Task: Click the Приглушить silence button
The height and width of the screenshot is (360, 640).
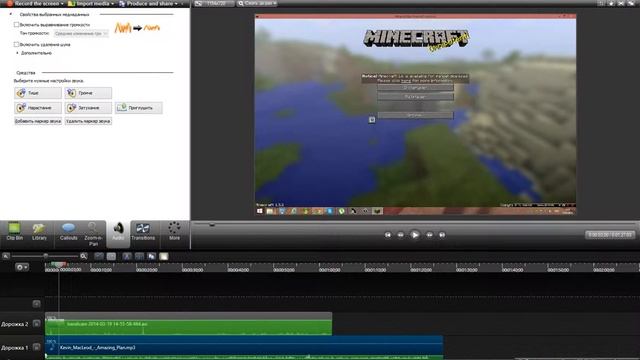Action: coord(139,108)
